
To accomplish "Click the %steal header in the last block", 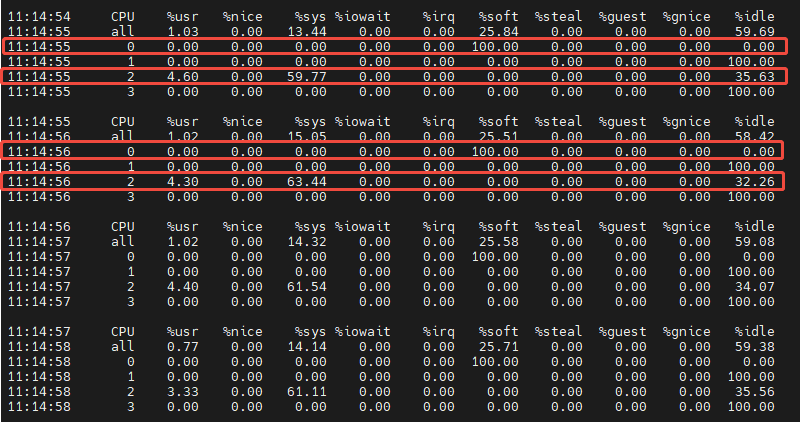I will coord(558,332).
